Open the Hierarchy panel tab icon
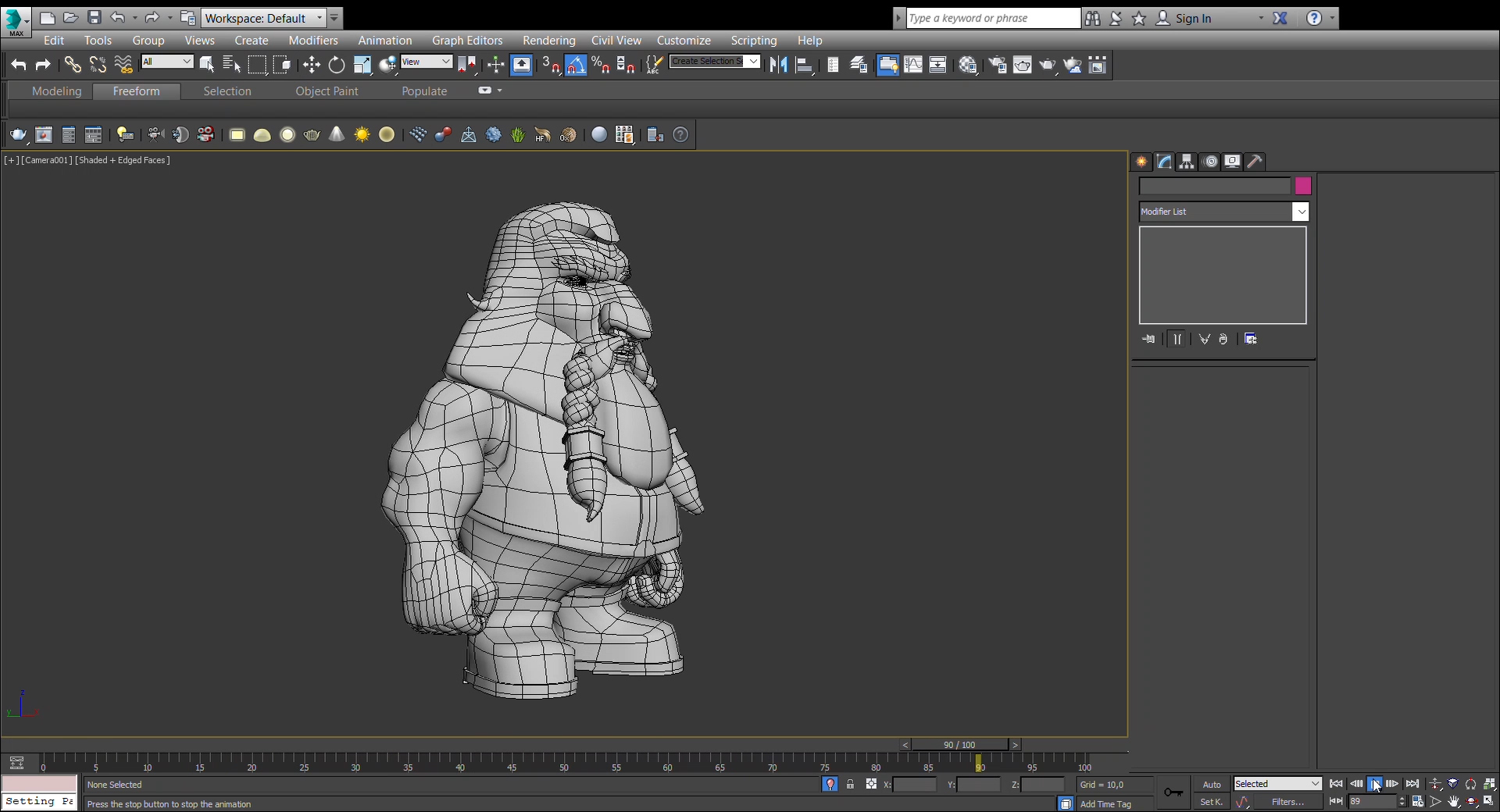Viewport: 1500px width, 812px height. (1187, 162)
